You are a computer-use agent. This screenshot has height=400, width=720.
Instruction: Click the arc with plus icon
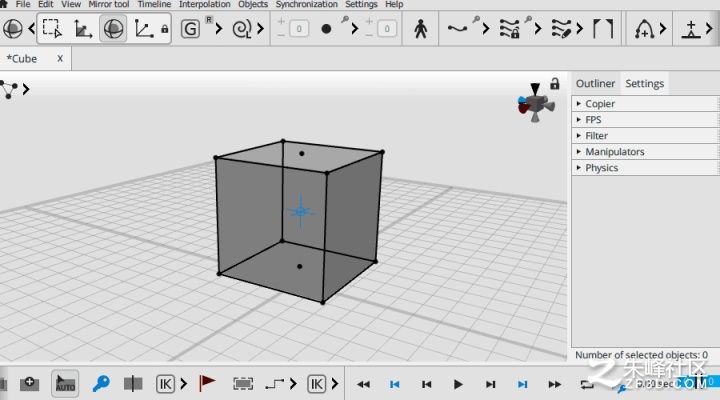644,29
